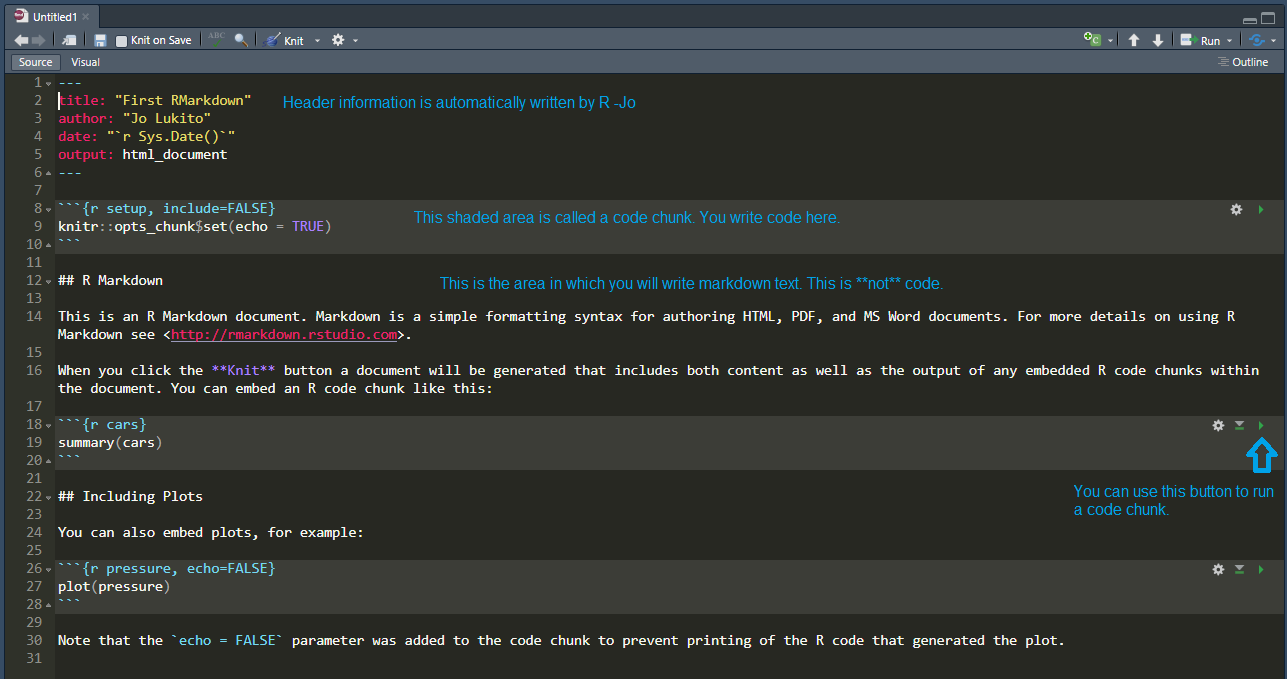Show the document Outline
This screenshot has width=1287, height=679.
point(1243,62)
